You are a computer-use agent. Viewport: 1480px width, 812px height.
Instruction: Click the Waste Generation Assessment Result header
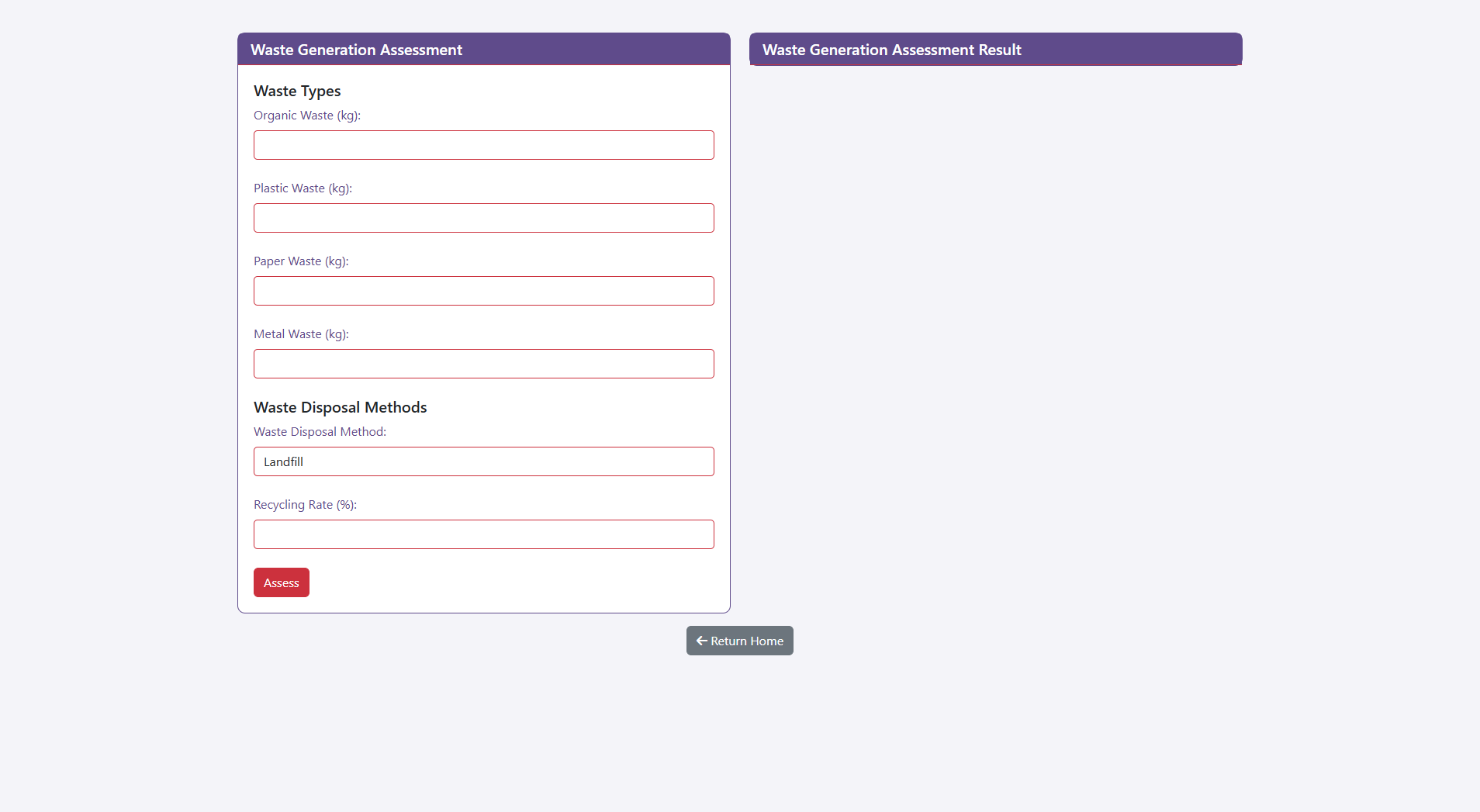pos(891,50)
